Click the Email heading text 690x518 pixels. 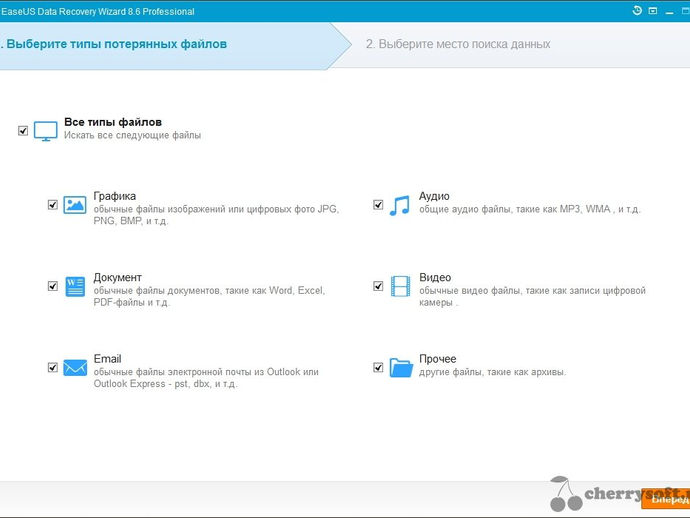coord(107,359)
